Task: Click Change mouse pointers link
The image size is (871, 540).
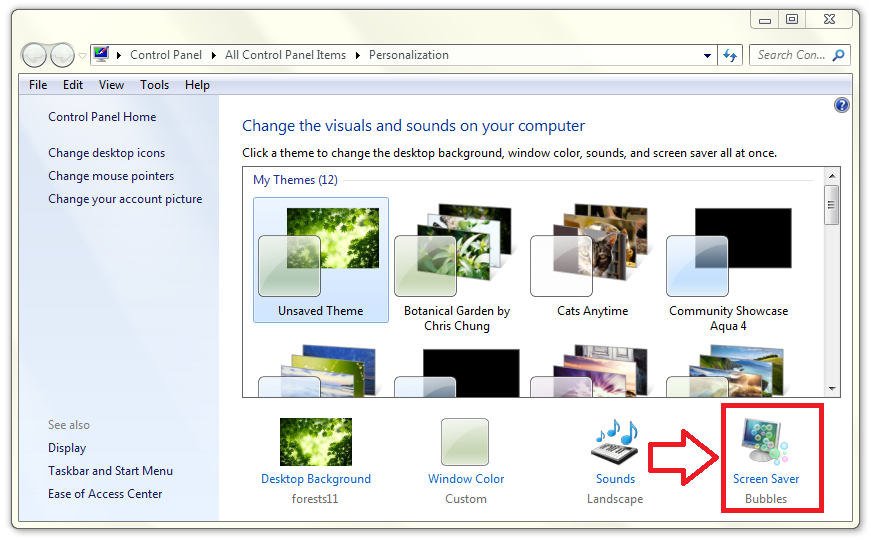Action: [x=111, y=176]
